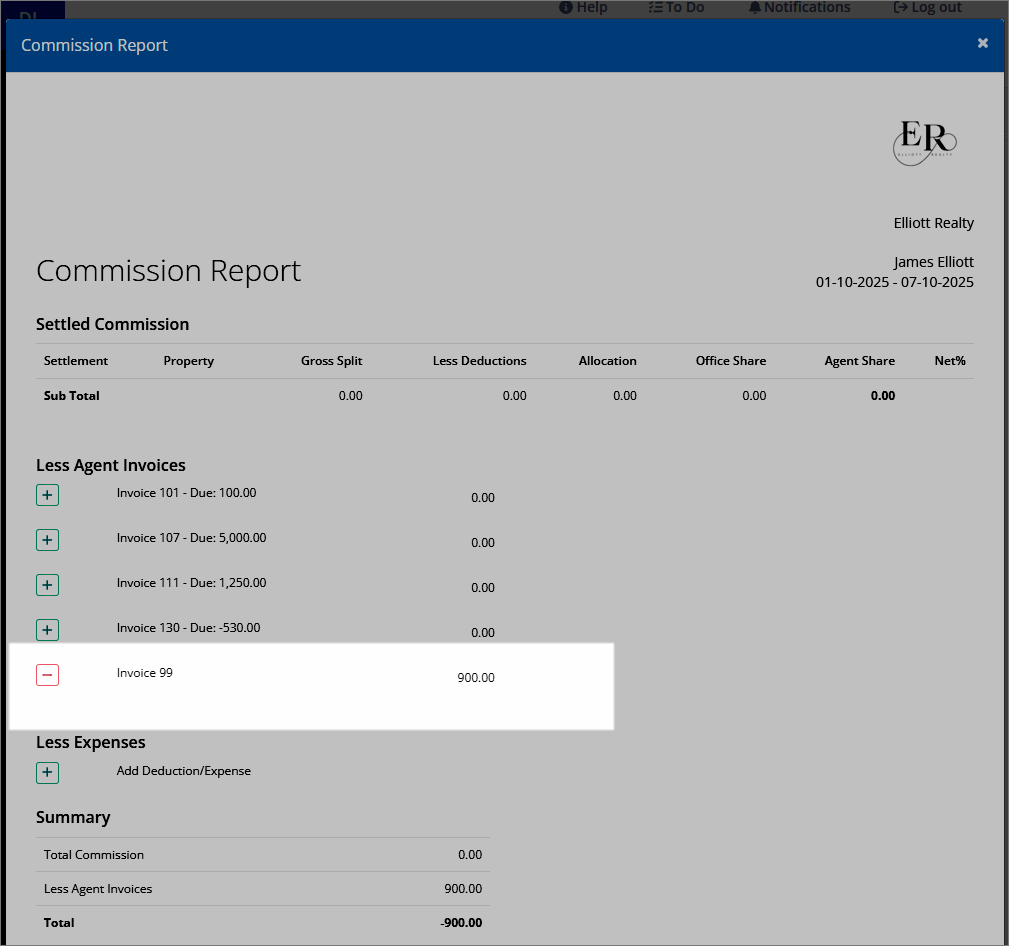Viewport: 1009px width, 946px height.
Task: Click the 900.00 amount for Invoice 99
Action: [476, 678]
